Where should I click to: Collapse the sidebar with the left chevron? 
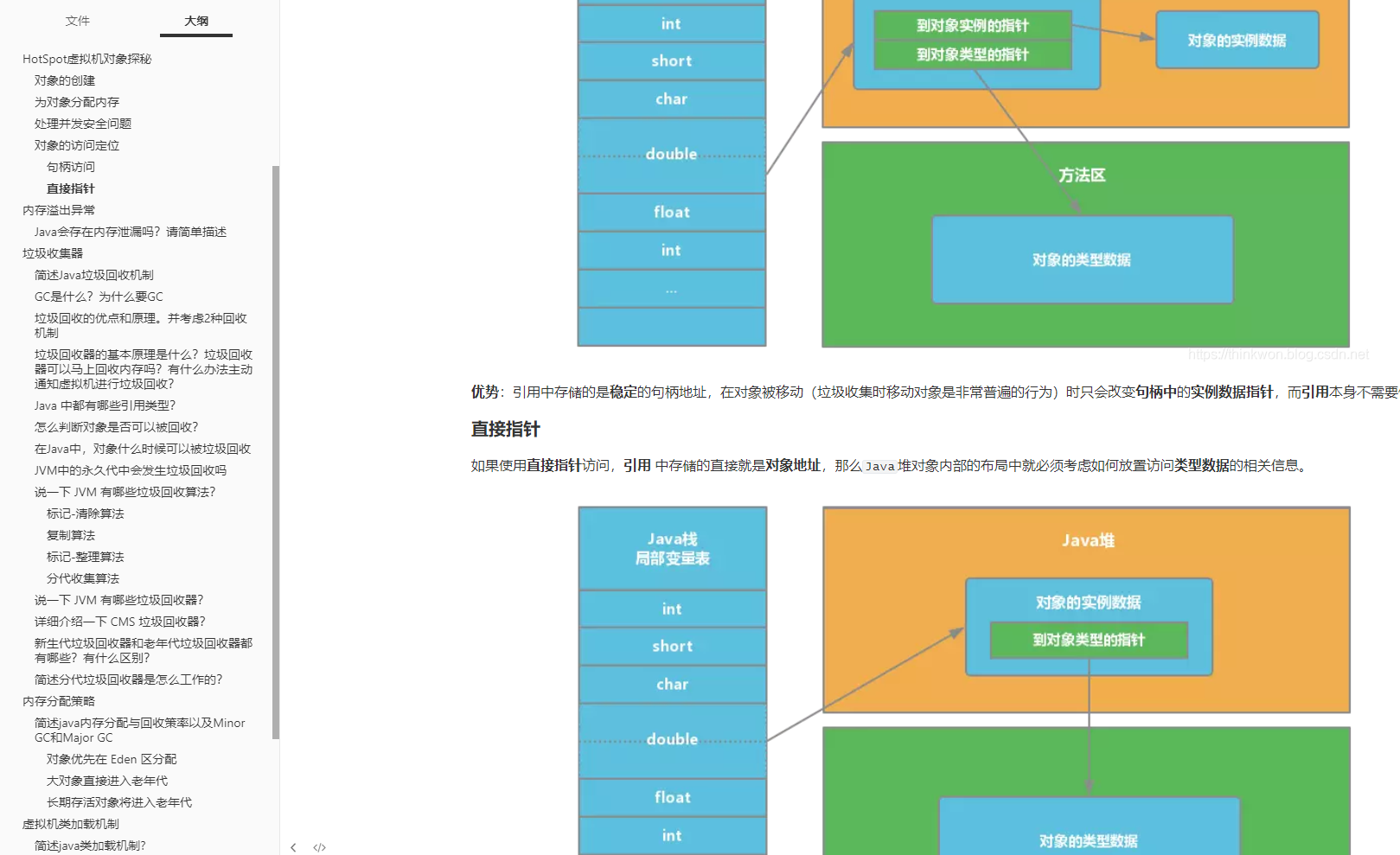[x=293, y=847]
